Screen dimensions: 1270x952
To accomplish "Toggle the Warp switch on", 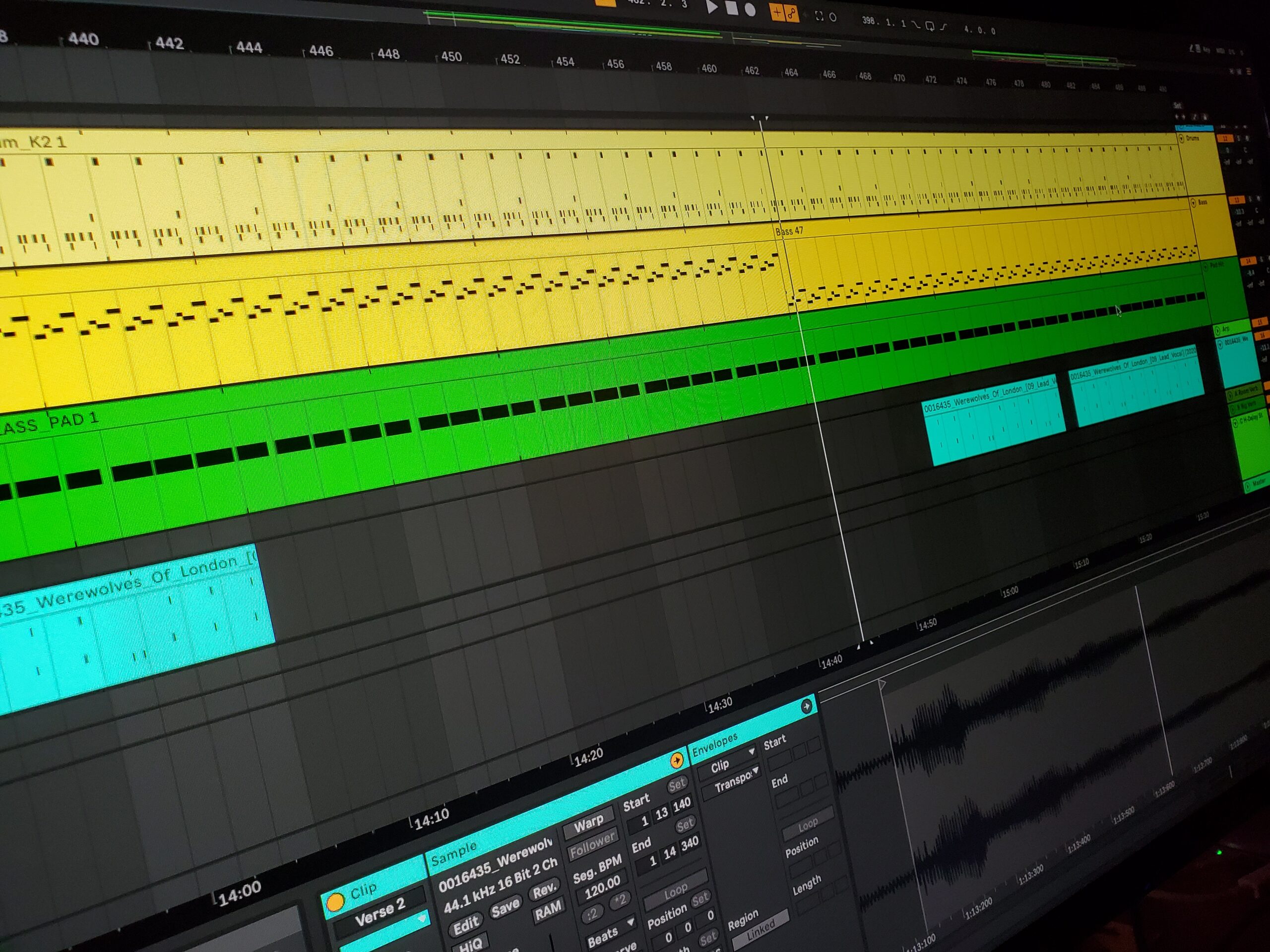I will [x=588, y=825].
